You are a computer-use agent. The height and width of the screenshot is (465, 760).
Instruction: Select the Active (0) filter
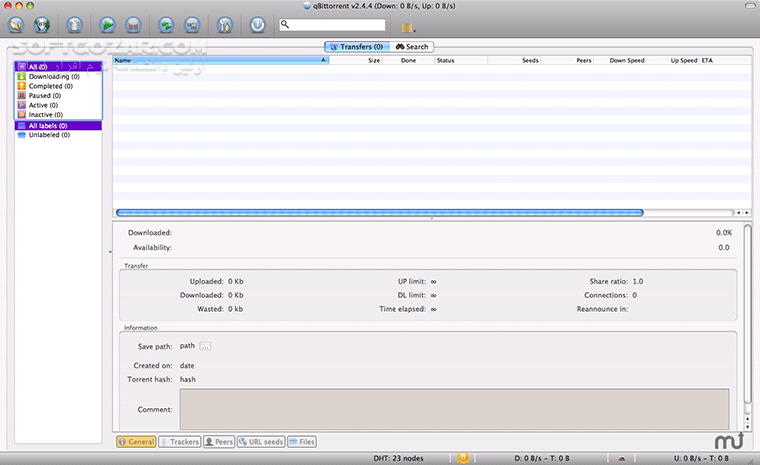pos(58,105)
